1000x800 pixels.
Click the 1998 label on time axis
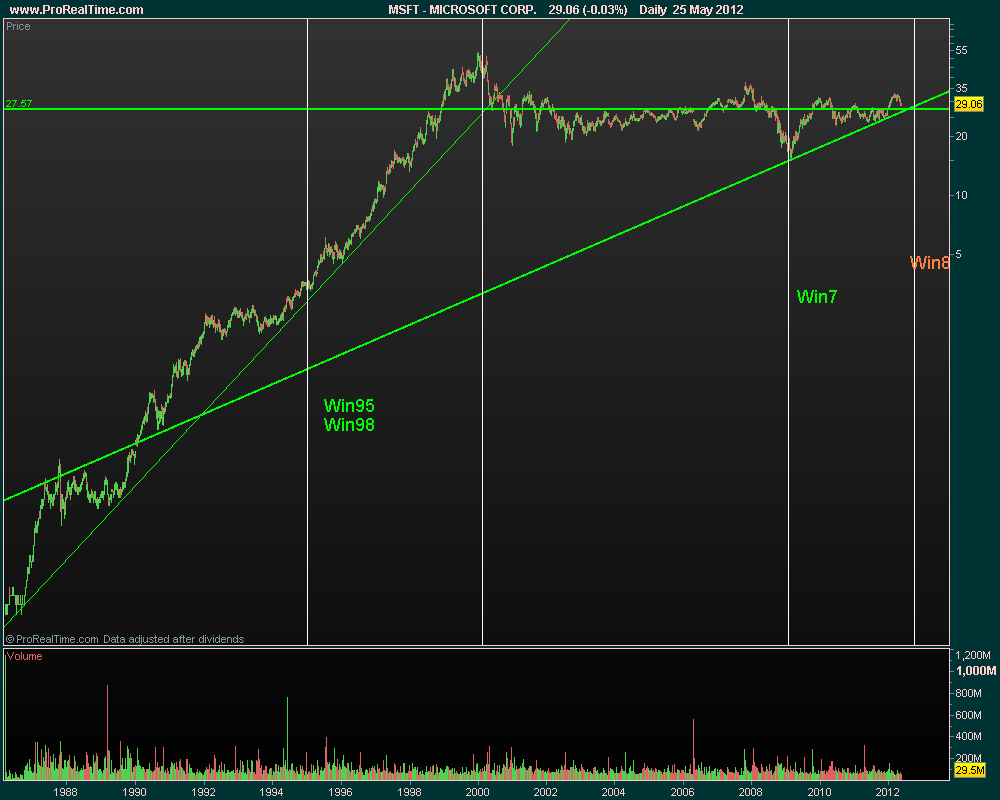tap(409, 792)
